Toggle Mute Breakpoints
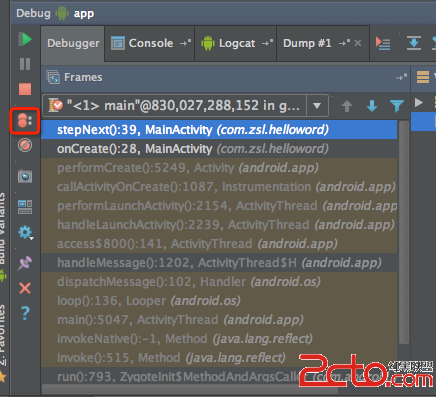 click(25, 145)
